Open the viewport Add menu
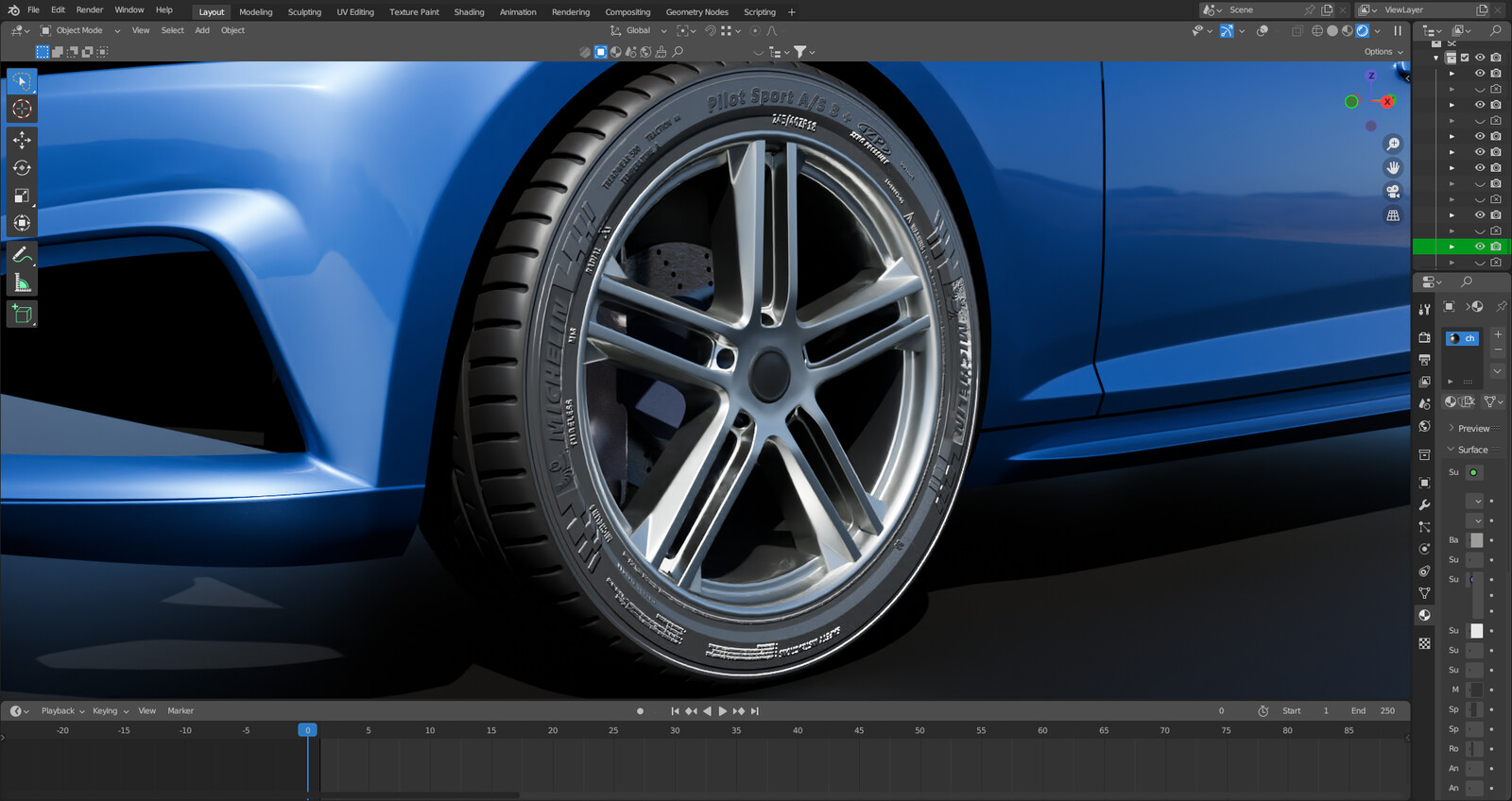The height and width of the screenshot is (801, 1512). 202,30
